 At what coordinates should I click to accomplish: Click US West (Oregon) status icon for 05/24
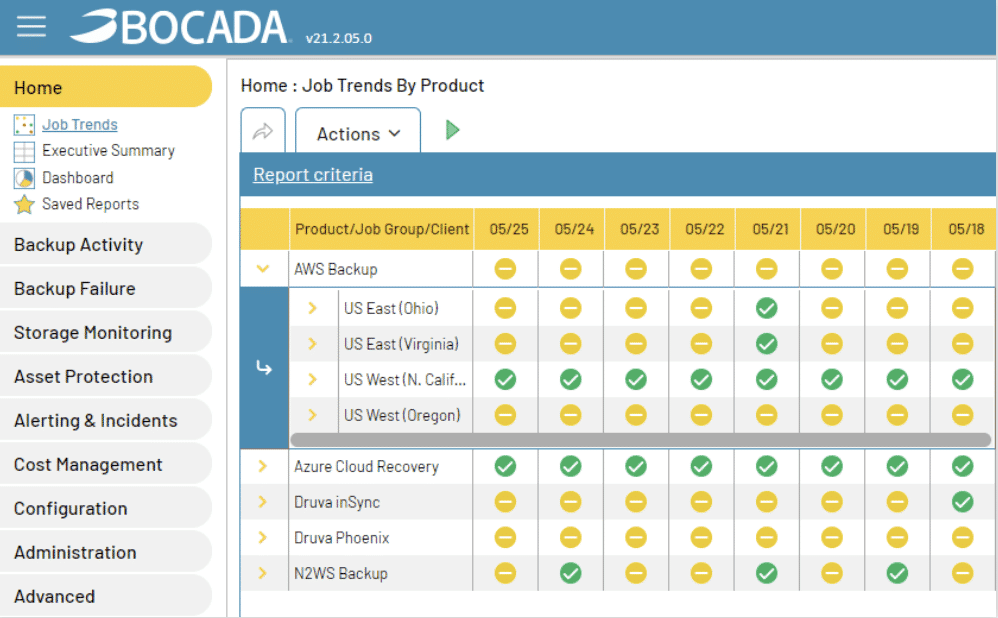(x=570, y=415)
